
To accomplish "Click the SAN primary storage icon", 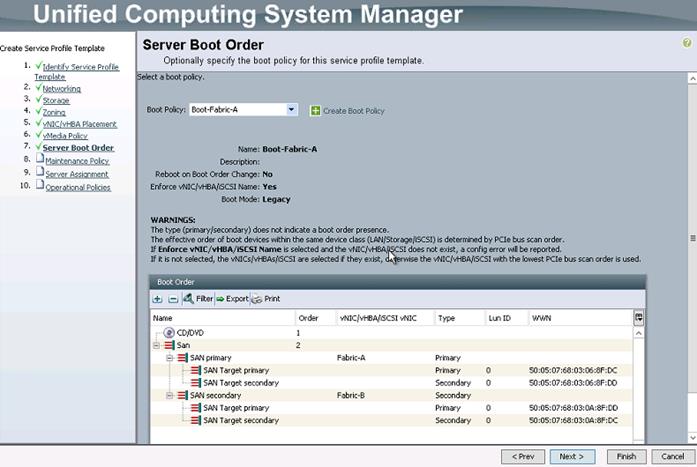I will (x=182, y=357).
